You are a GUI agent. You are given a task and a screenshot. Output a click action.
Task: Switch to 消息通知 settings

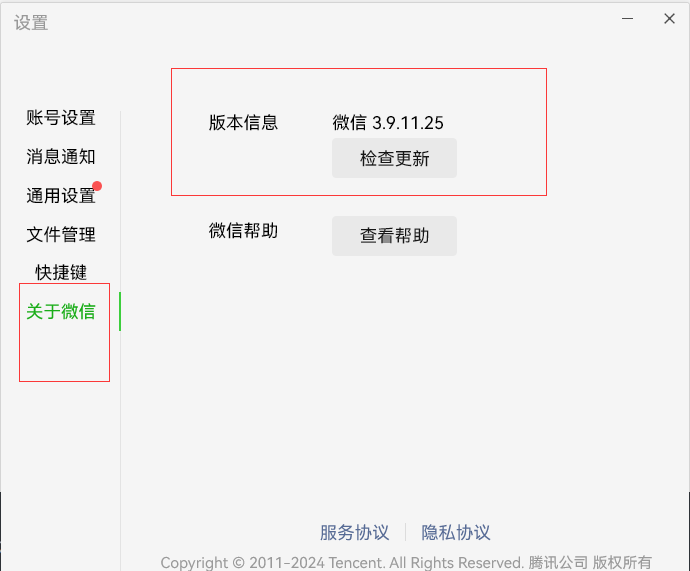[x=61, y=157]
